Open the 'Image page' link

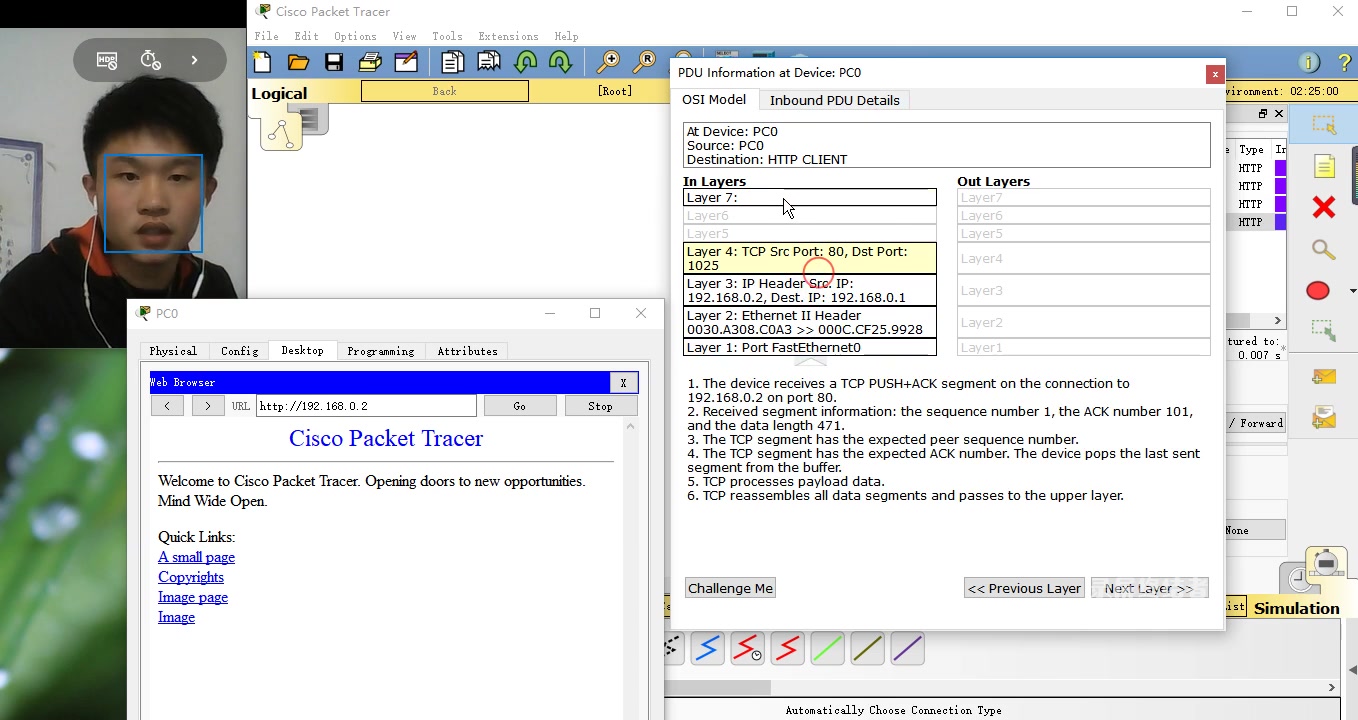pyautogui.click(x=193, y=597)
